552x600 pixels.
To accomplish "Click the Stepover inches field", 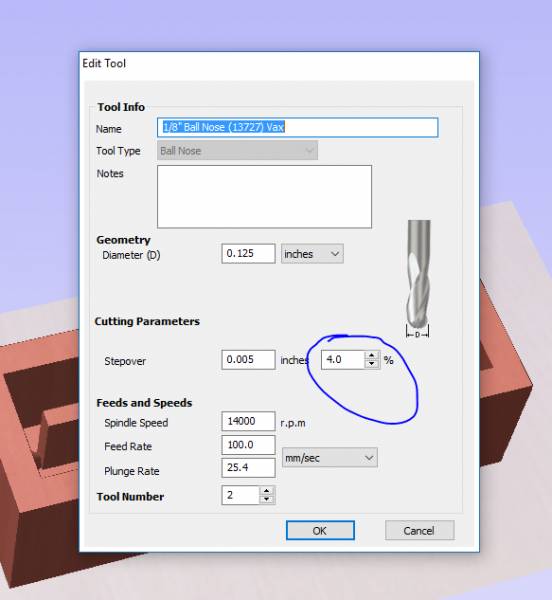I will pyautogui.click(x=248, y=360).
